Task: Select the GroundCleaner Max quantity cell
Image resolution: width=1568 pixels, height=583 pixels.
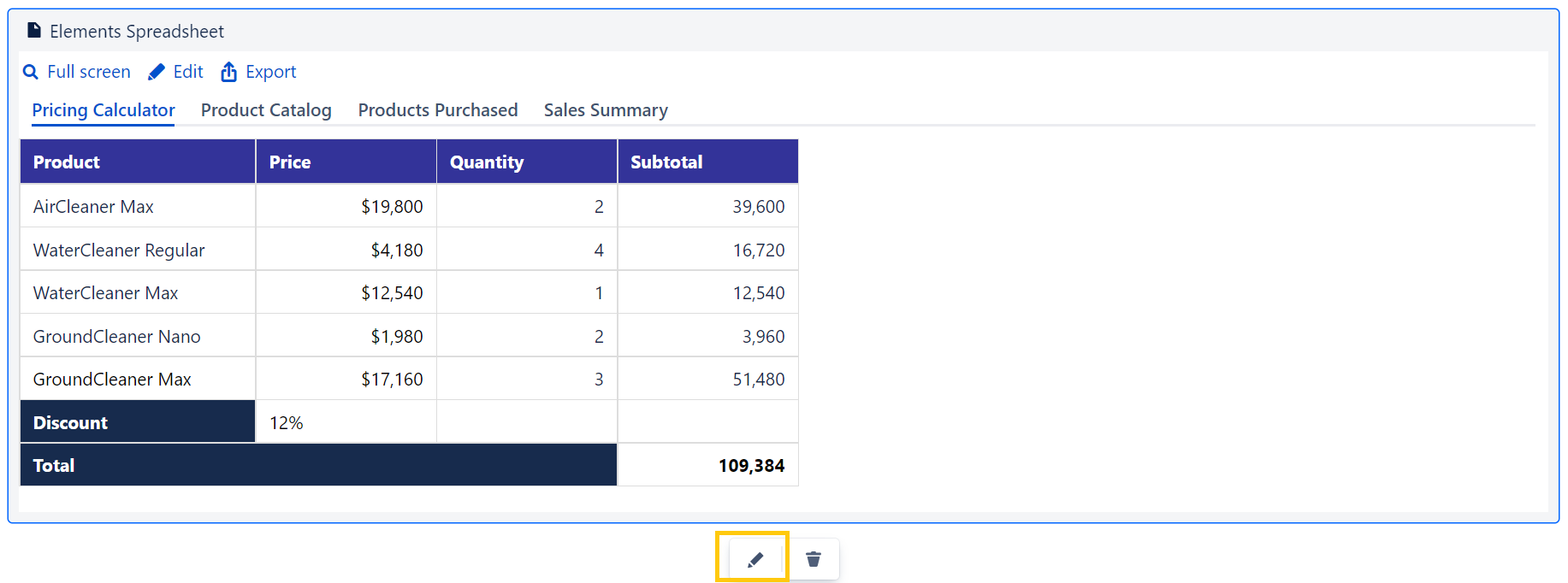Action: [527, 379]
